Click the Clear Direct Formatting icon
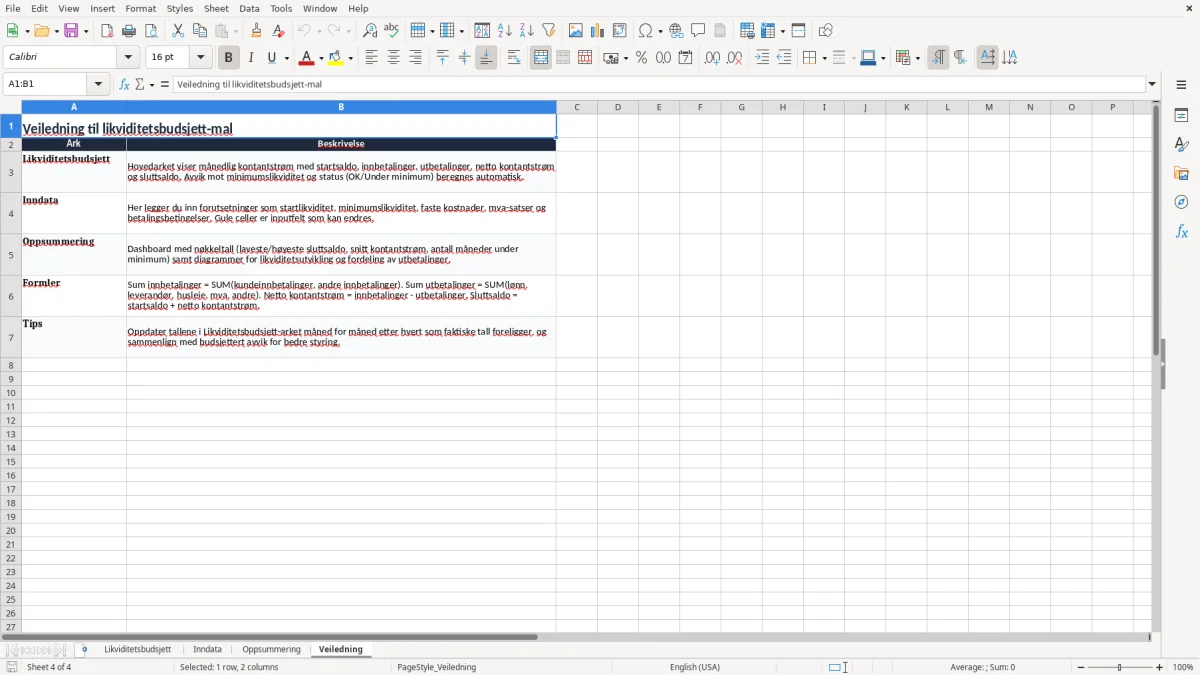 point(278,31)
